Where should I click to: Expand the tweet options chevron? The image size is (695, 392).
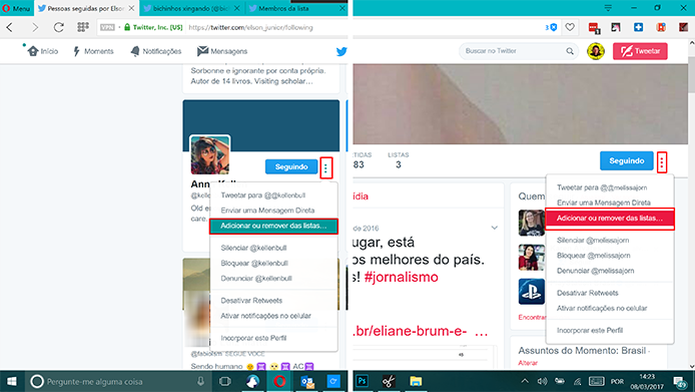coord(494,228)
